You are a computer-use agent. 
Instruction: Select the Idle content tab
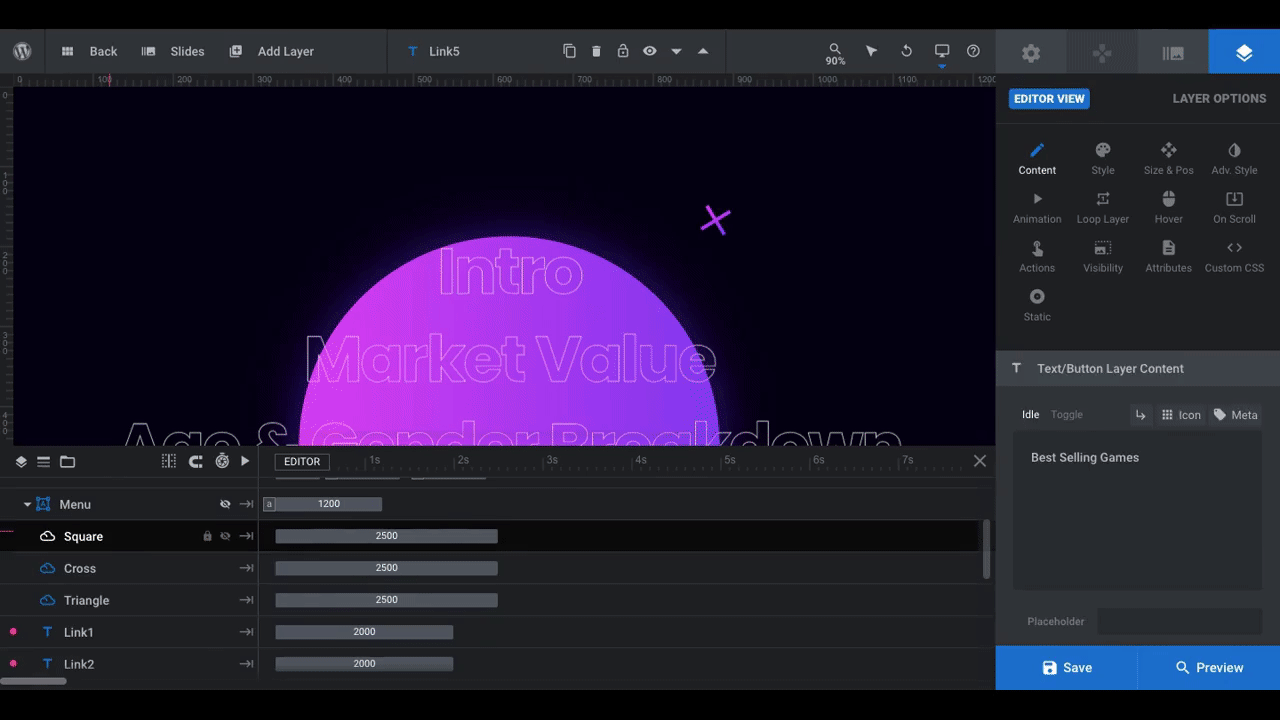click(1030, 415)
